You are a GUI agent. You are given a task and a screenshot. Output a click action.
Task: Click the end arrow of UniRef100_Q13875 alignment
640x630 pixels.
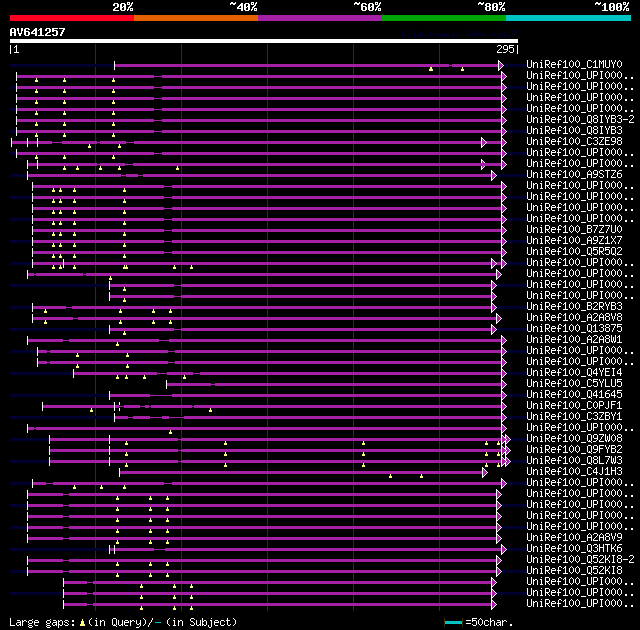pos(494,330)
